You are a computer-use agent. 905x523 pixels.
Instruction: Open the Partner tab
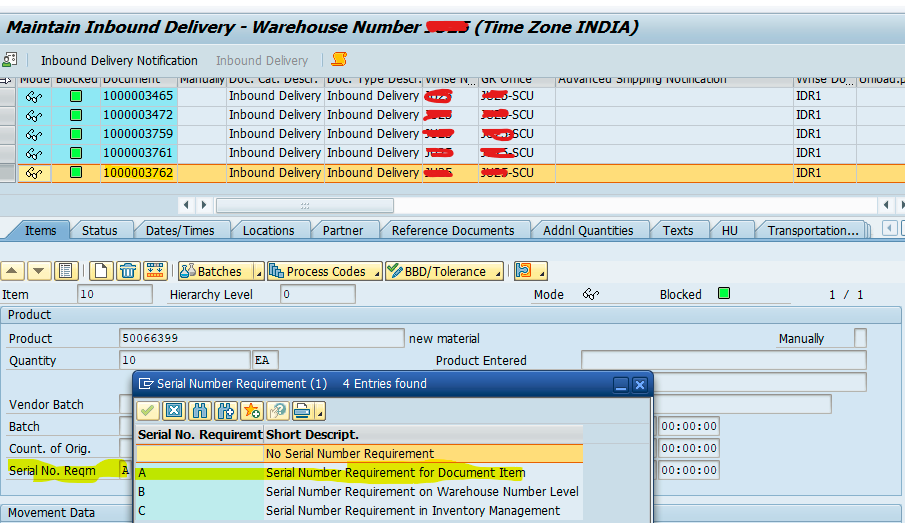tap(343, 230)
